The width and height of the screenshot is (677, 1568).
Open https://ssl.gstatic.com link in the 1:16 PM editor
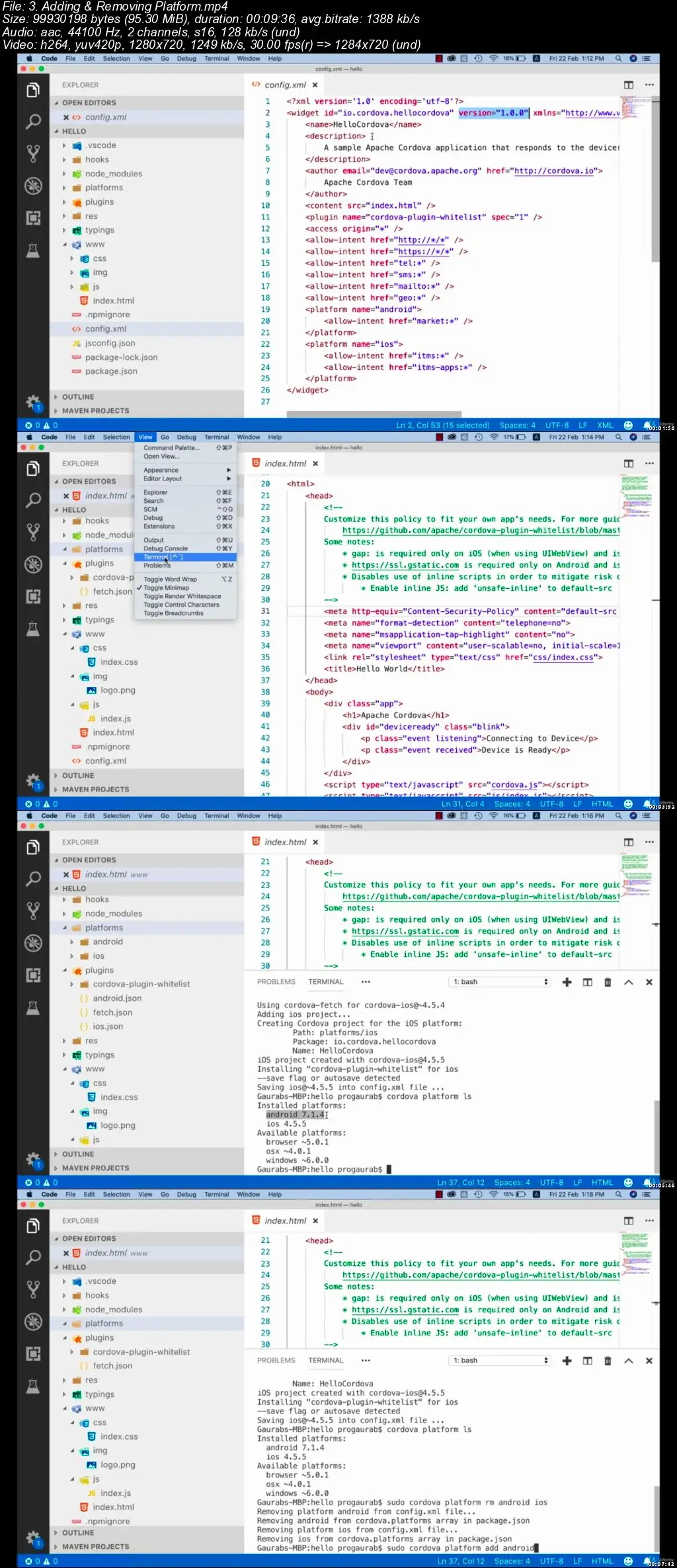tap(405, 932)
